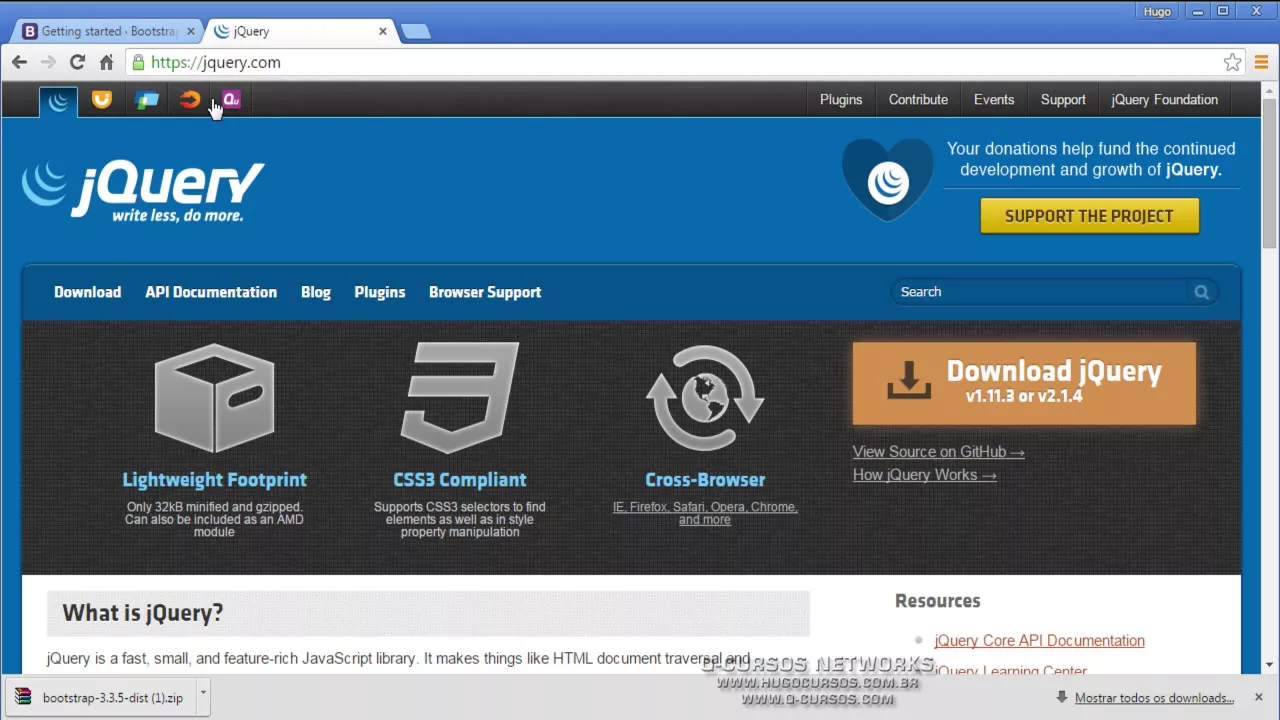Click the scrollbar down arrow

(x=1269, y=665)
